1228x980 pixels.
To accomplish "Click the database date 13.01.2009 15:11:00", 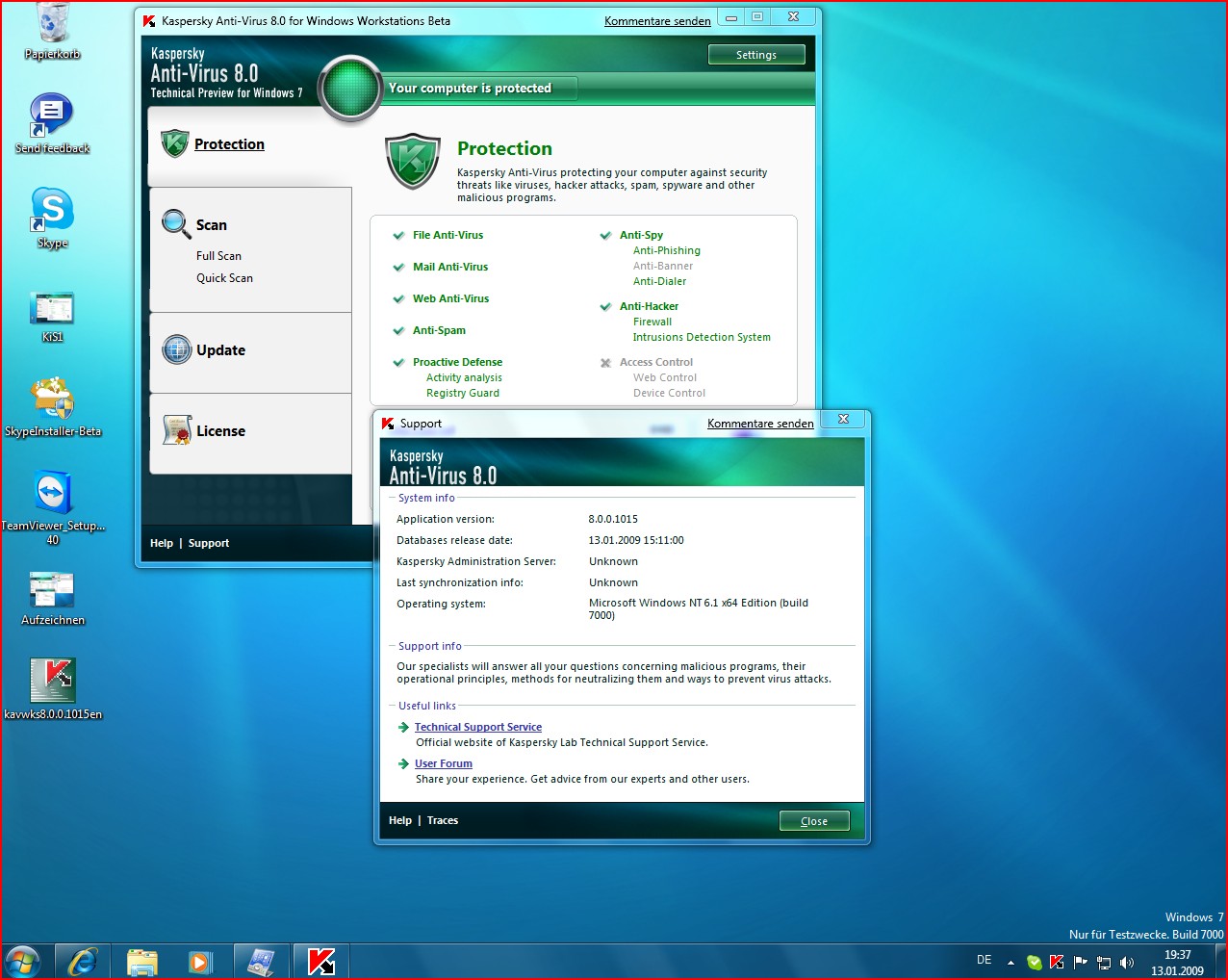I will (x=636, y=540).
